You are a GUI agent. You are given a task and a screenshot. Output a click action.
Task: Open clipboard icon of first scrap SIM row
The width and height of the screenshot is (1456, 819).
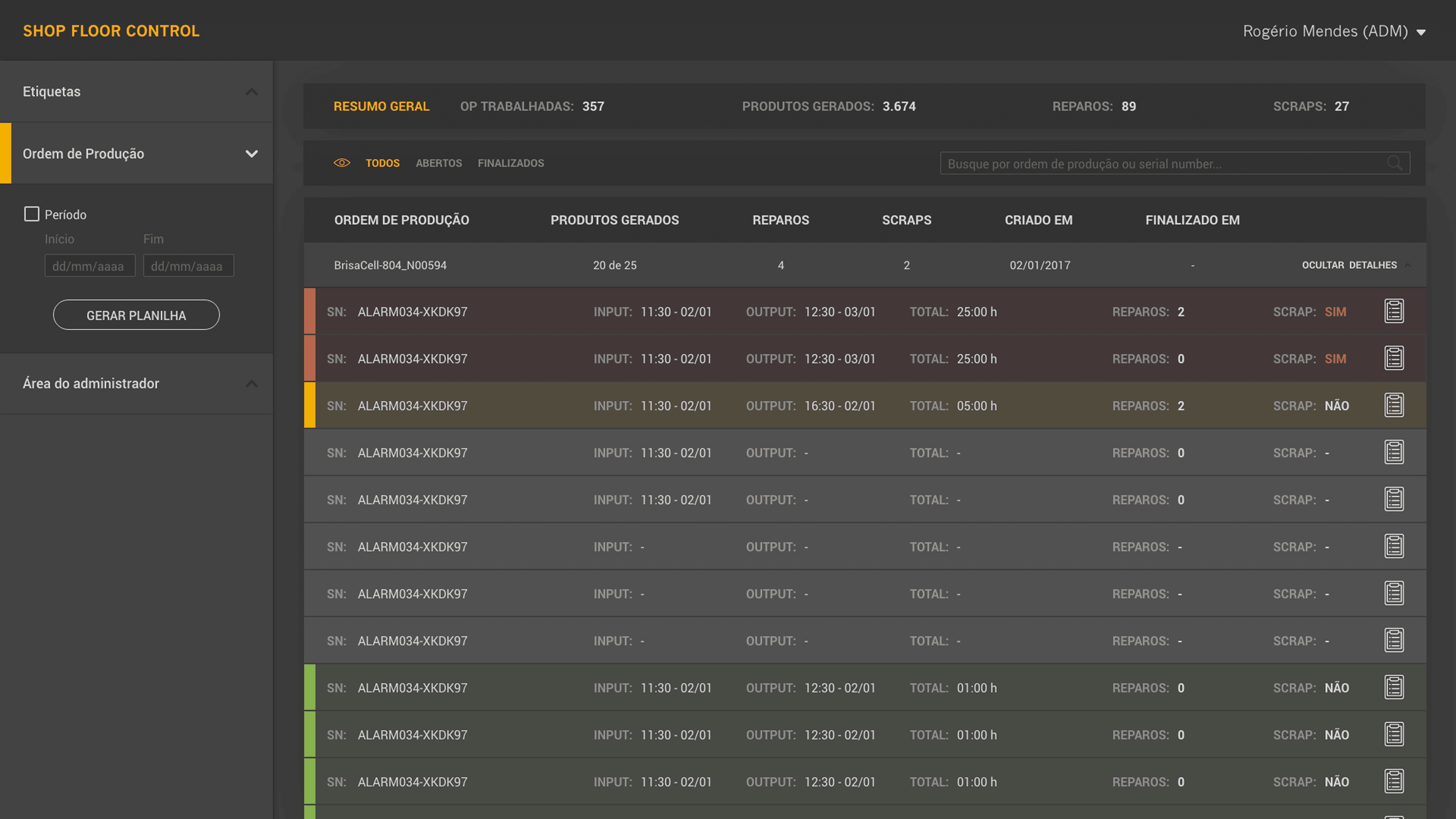coord(1394,311)
